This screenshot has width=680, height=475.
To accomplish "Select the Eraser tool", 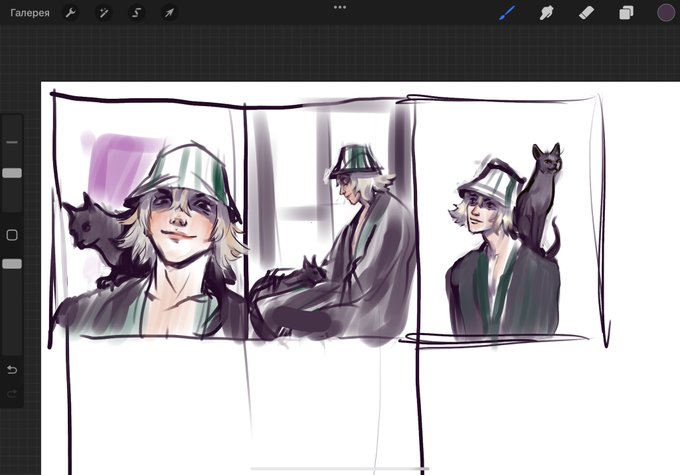I will [586, 13].
